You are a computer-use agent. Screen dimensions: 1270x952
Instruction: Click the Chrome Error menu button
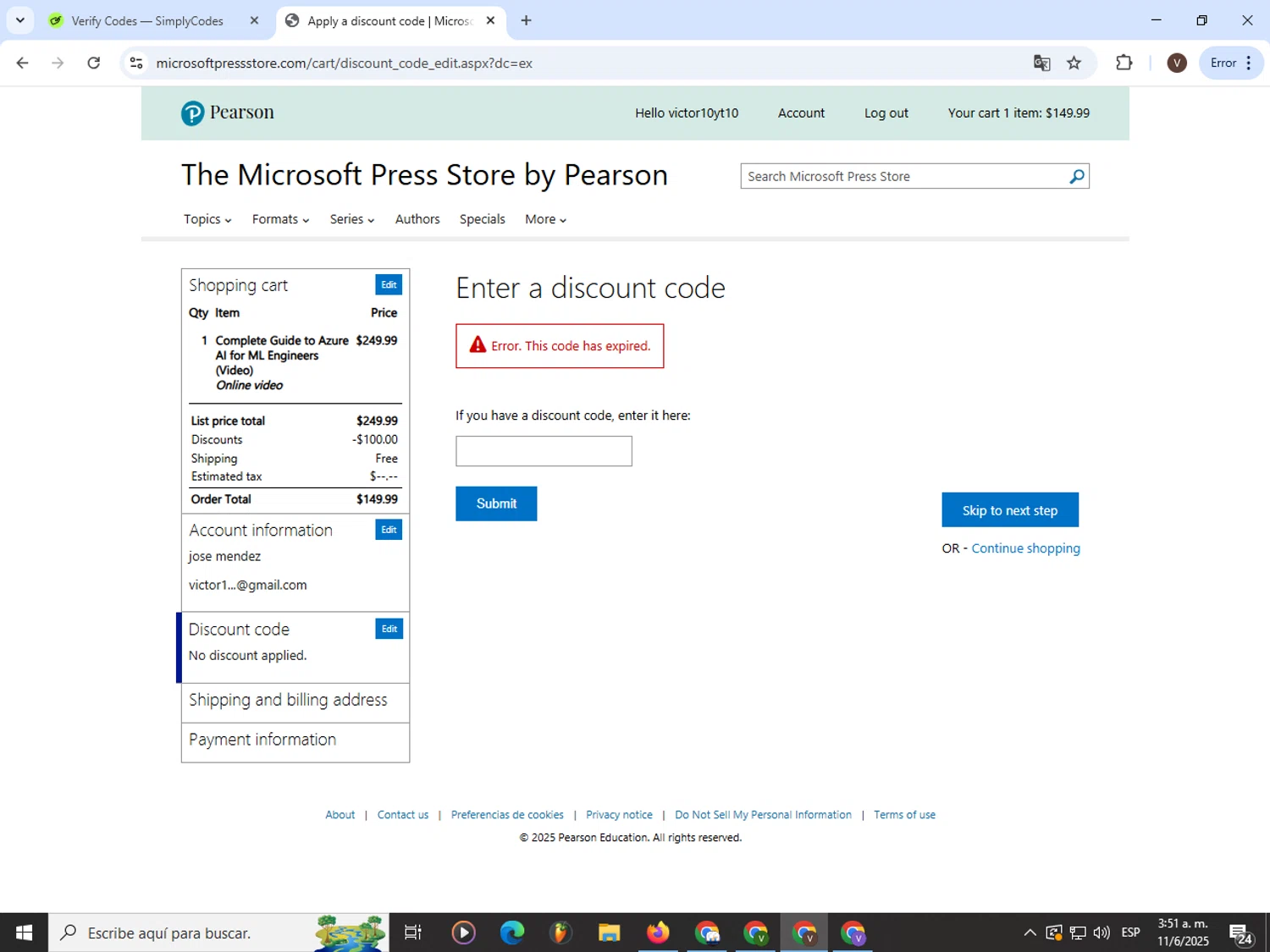[1231, 63]
